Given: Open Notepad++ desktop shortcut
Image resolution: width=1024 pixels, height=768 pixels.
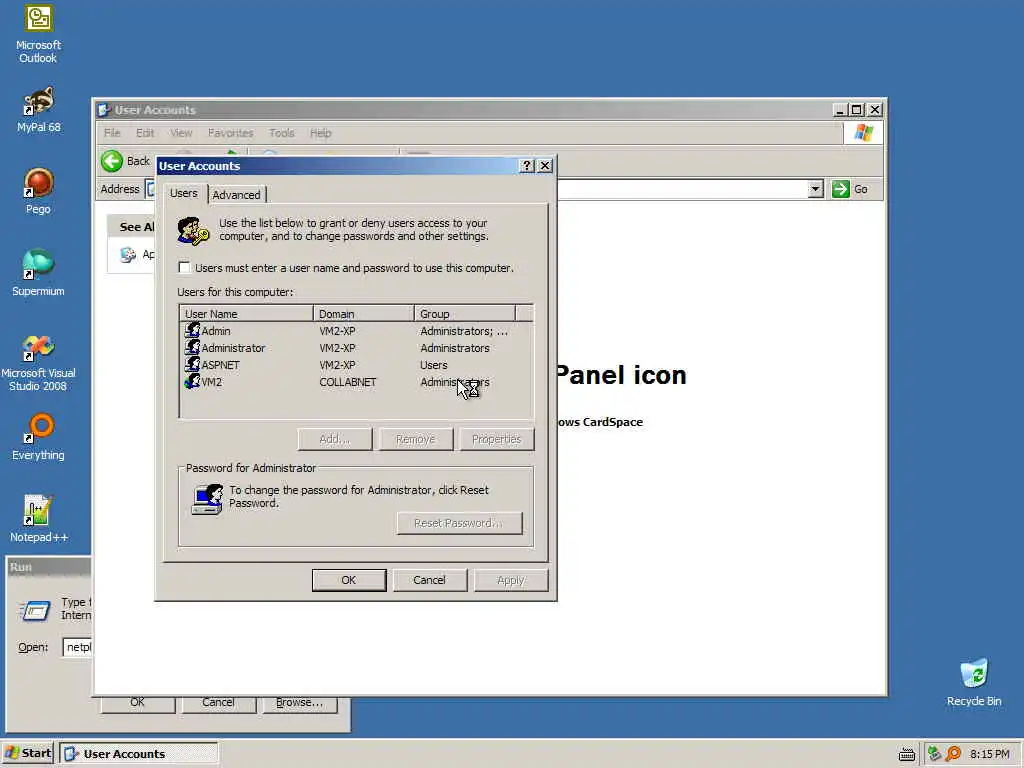Looking at the screenshot, I should (38, 519).
